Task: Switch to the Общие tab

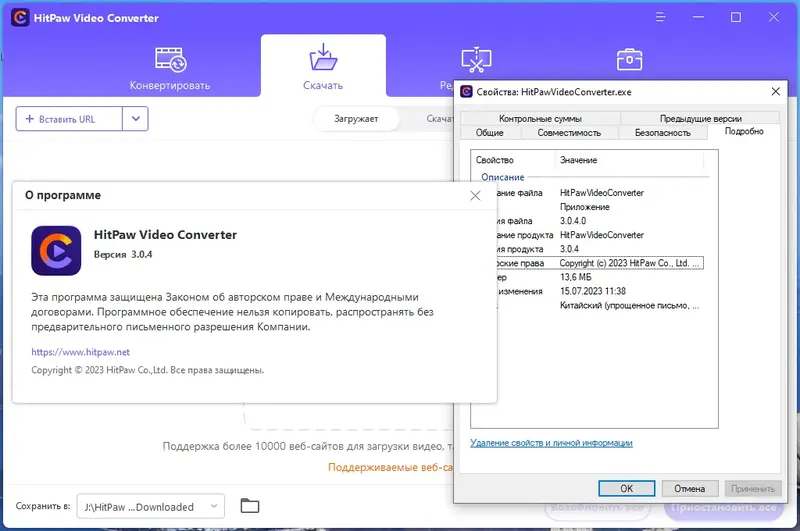Action: click(490, 133)
